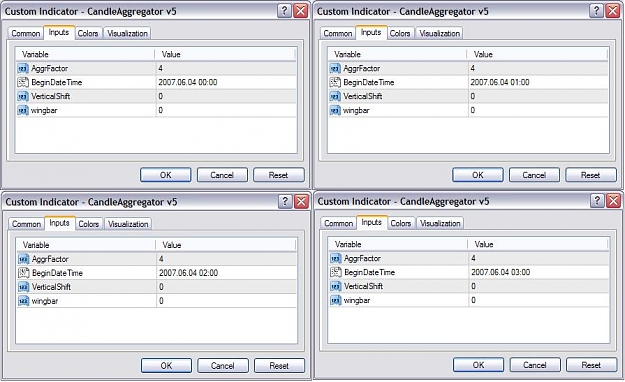Cancel the 00:00 dialog

click(222, 175)
